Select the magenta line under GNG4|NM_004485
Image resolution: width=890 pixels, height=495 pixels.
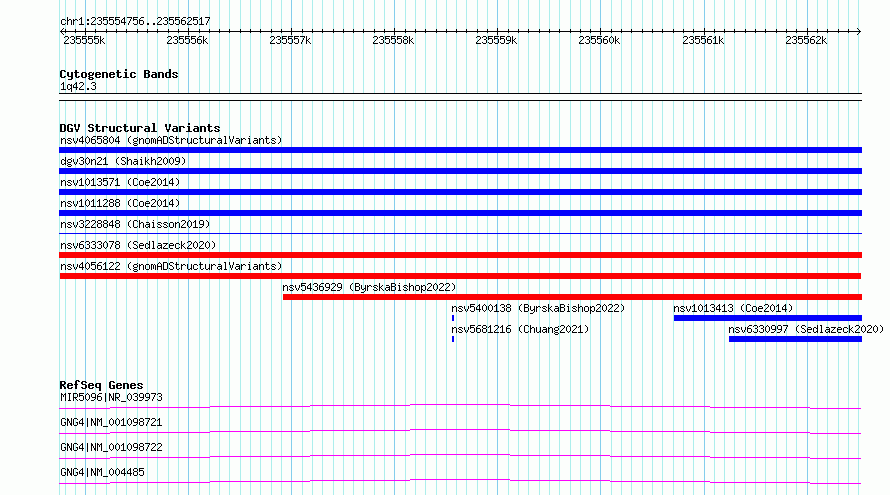460,481
